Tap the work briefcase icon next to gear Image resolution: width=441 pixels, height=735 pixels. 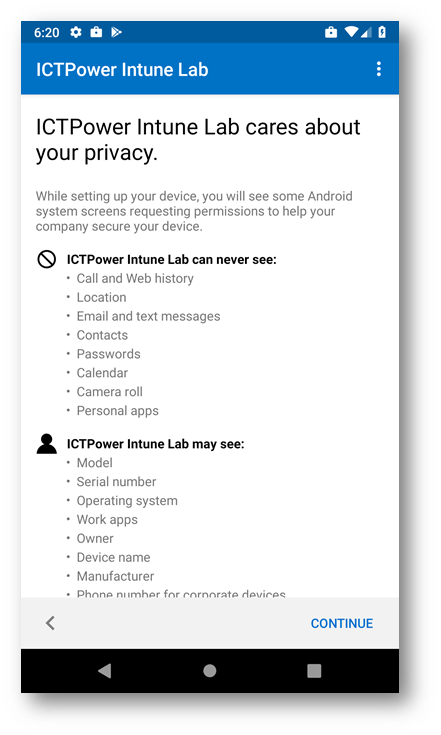(x=96, y=31)
